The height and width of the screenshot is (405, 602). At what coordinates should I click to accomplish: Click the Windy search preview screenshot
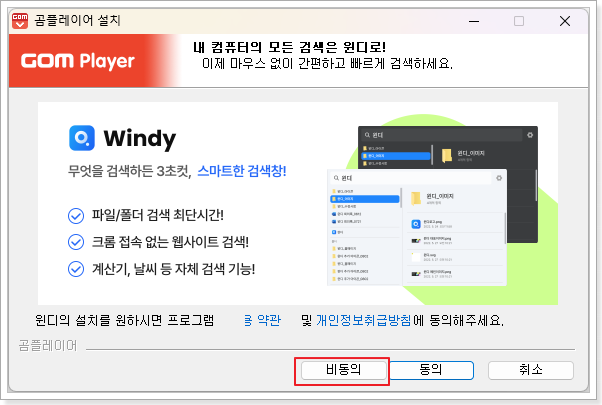(x=432, y=206)
